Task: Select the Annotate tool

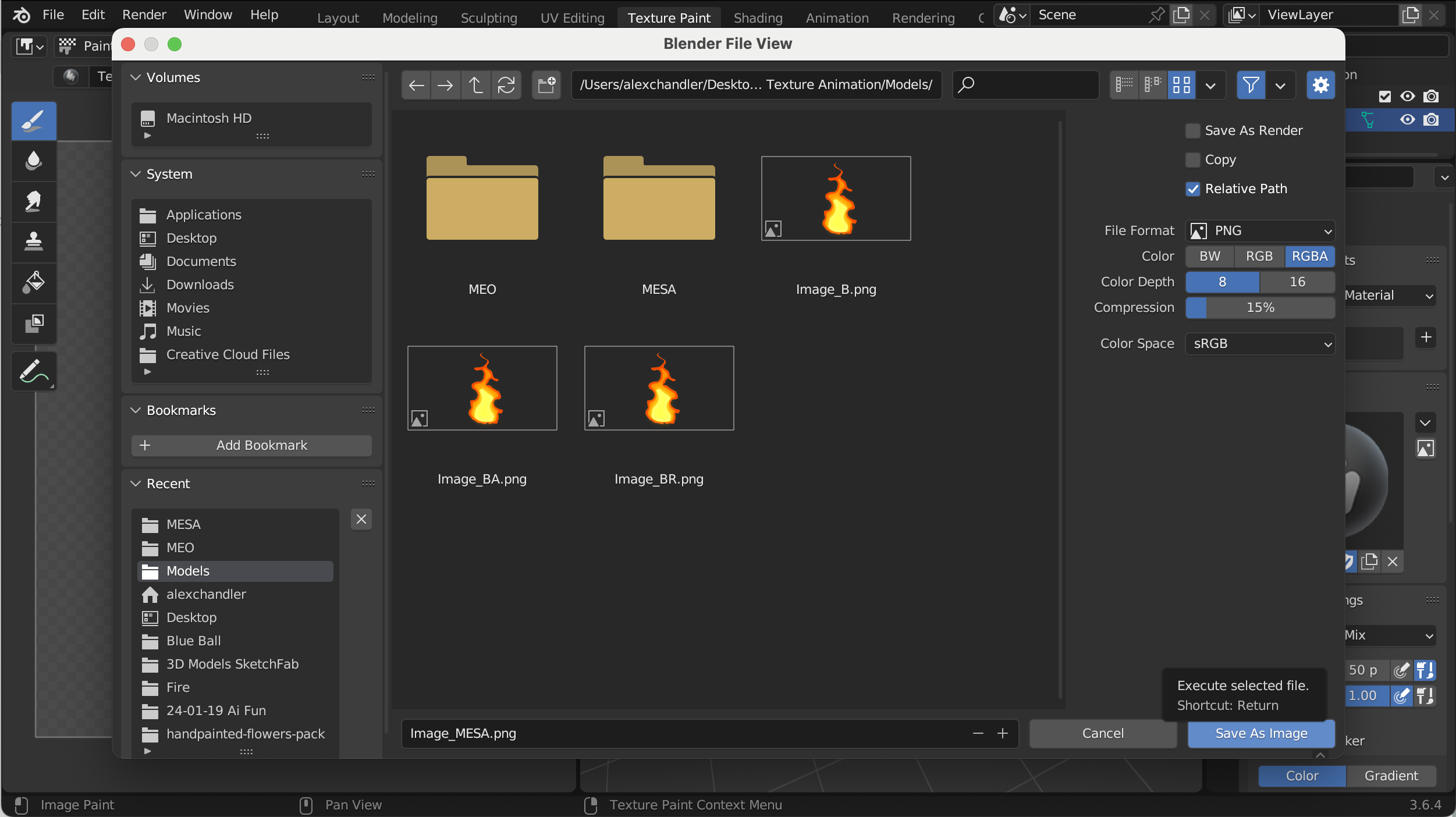Action: (34, 371)
